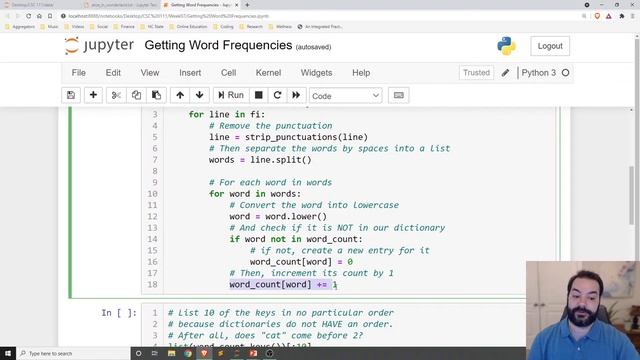Open the Online Education bookmark folder

tap(189, 27)
